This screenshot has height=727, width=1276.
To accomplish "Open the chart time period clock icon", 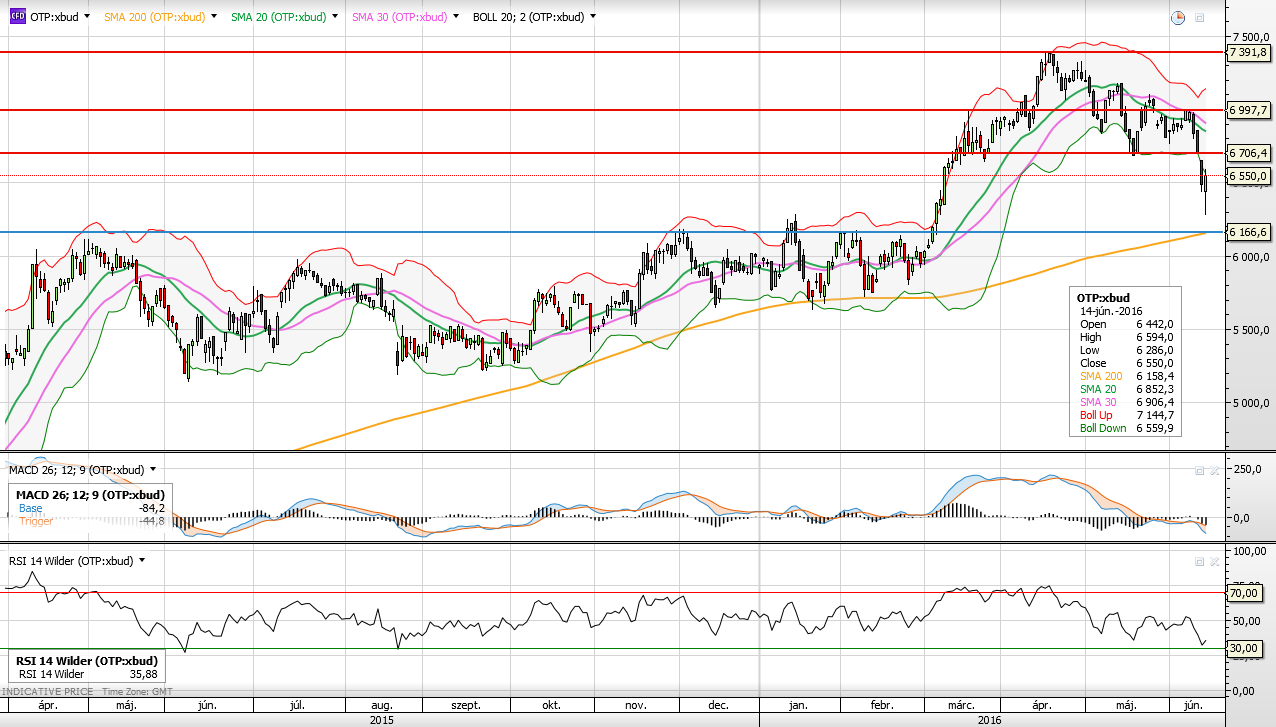I will 1178,17.
